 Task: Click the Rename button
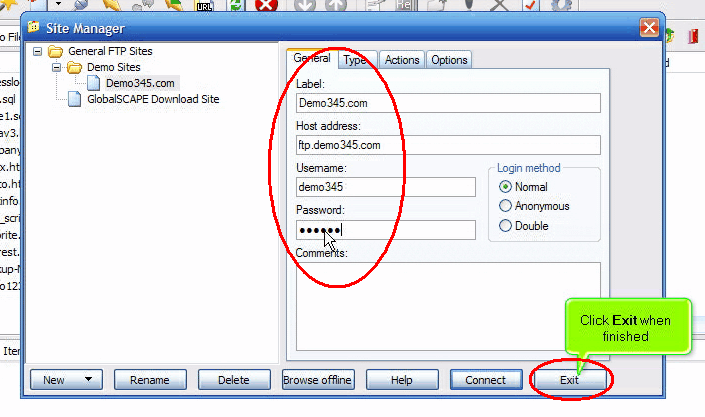150,380
